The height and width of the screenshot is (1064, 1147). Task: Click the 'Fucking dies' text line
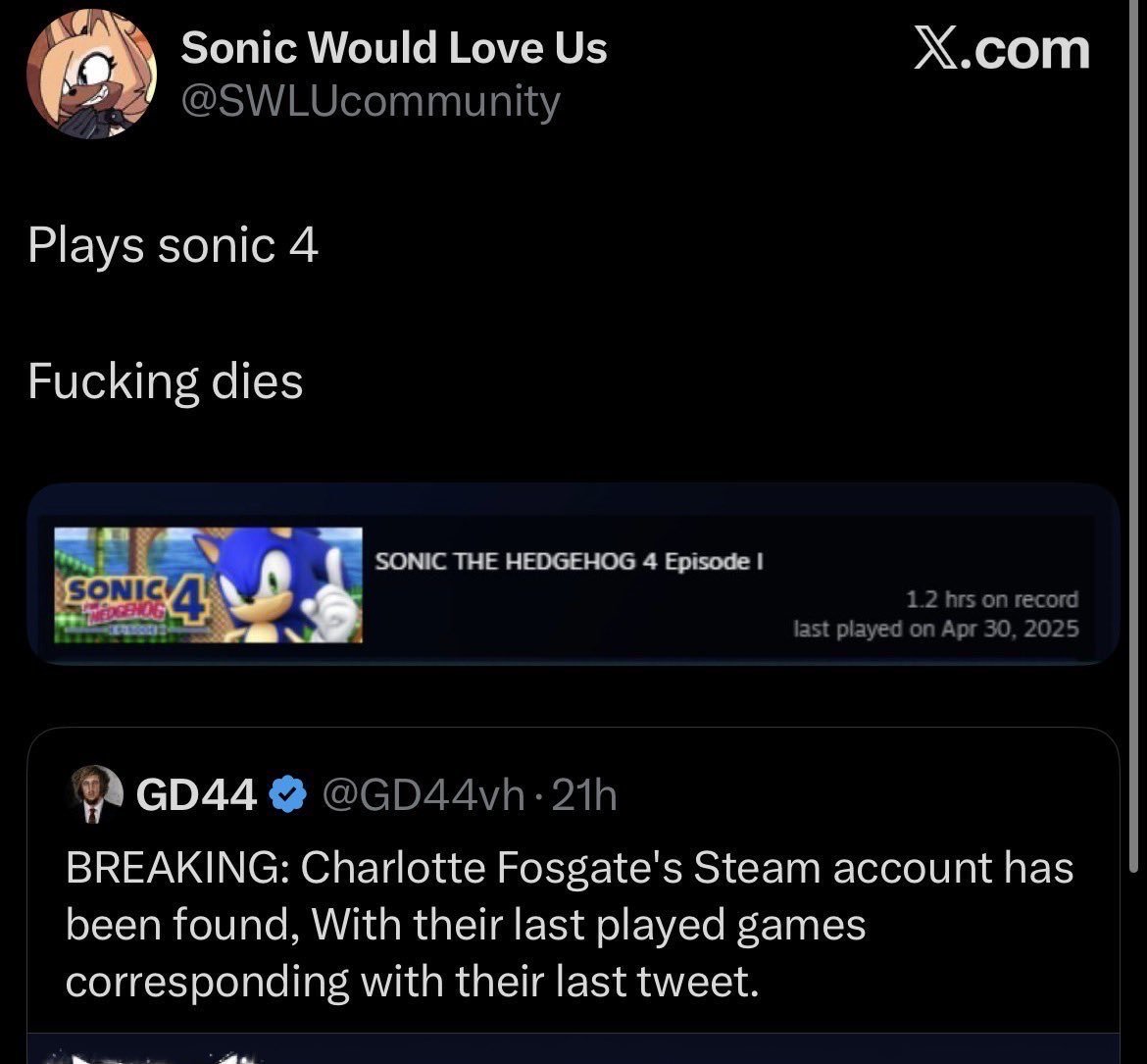166,381
